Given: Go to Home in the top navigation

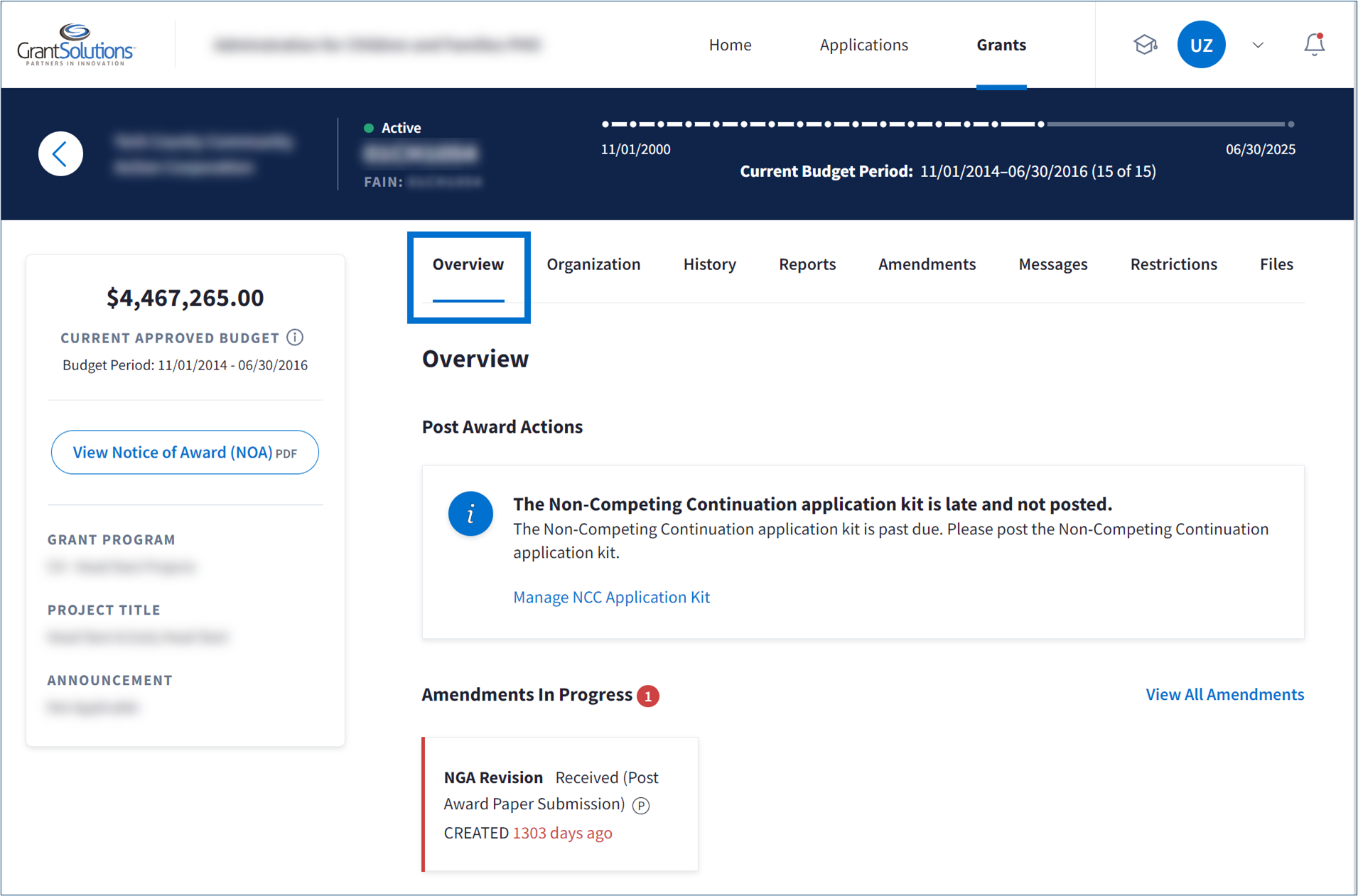Looking at the screenshot, I should (730, 45).
